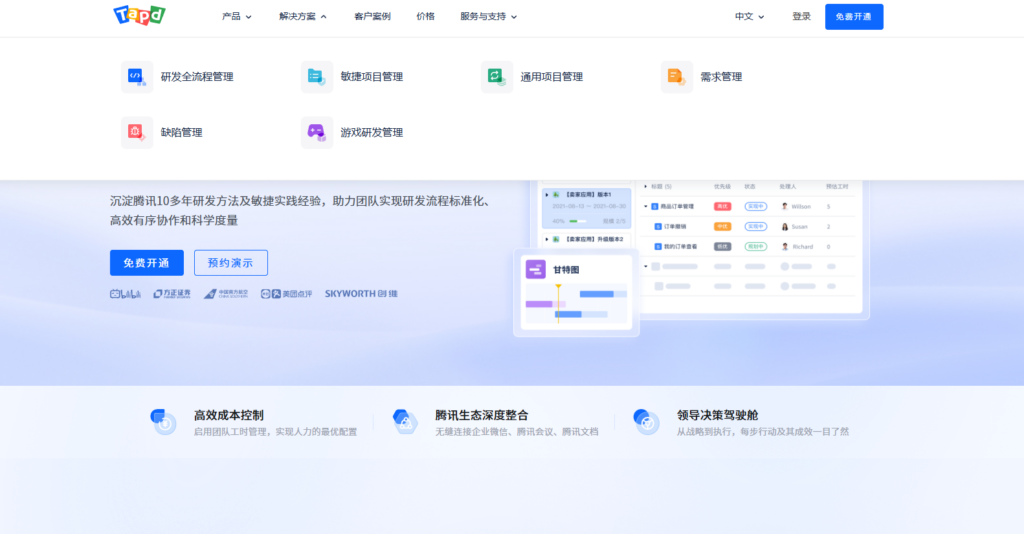The height and width of the screenshot is (534, 1024).
Task: Go to 客户案例 in navigation
Action: point(372,17)
